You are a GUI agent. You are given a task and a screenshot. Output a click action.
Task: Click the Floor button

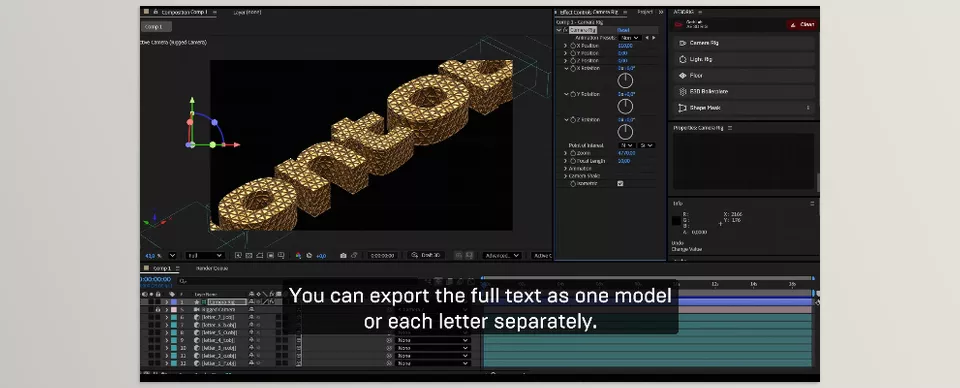(744, 75)
